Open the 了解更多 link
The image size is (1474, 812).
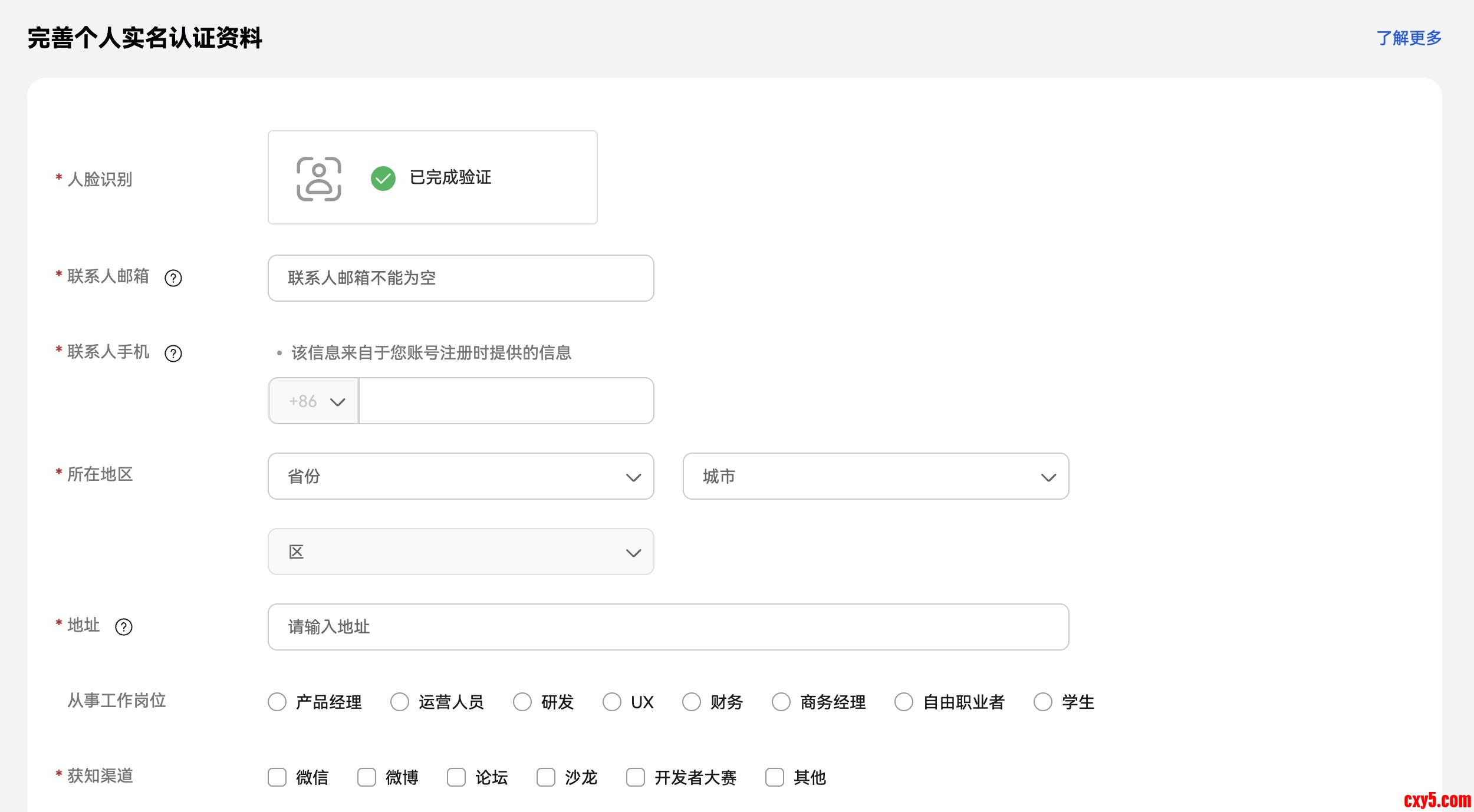(1409, 38)
